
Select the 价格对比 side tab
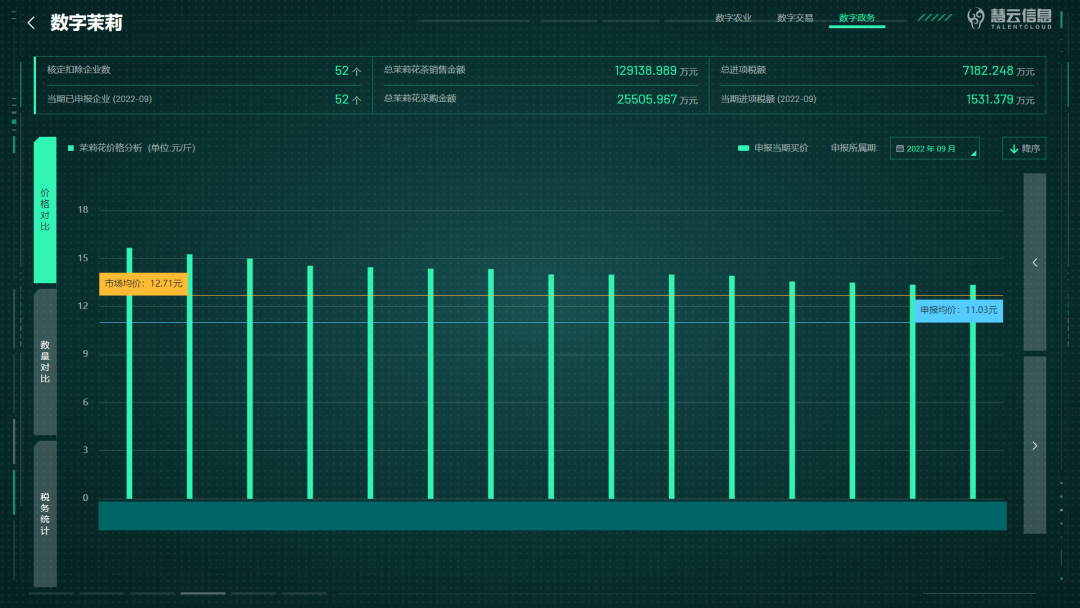[45, 210]
